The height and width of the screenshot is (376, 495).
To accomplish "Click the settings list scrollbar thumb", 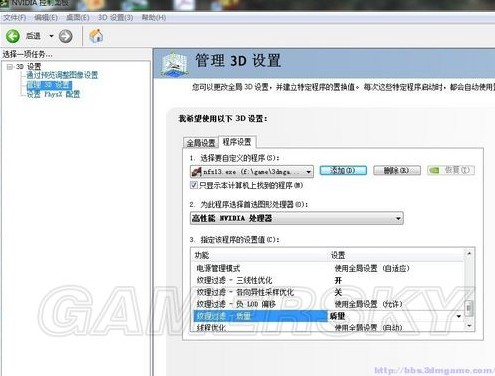I will pyautogui.click(x=469, y=308).
